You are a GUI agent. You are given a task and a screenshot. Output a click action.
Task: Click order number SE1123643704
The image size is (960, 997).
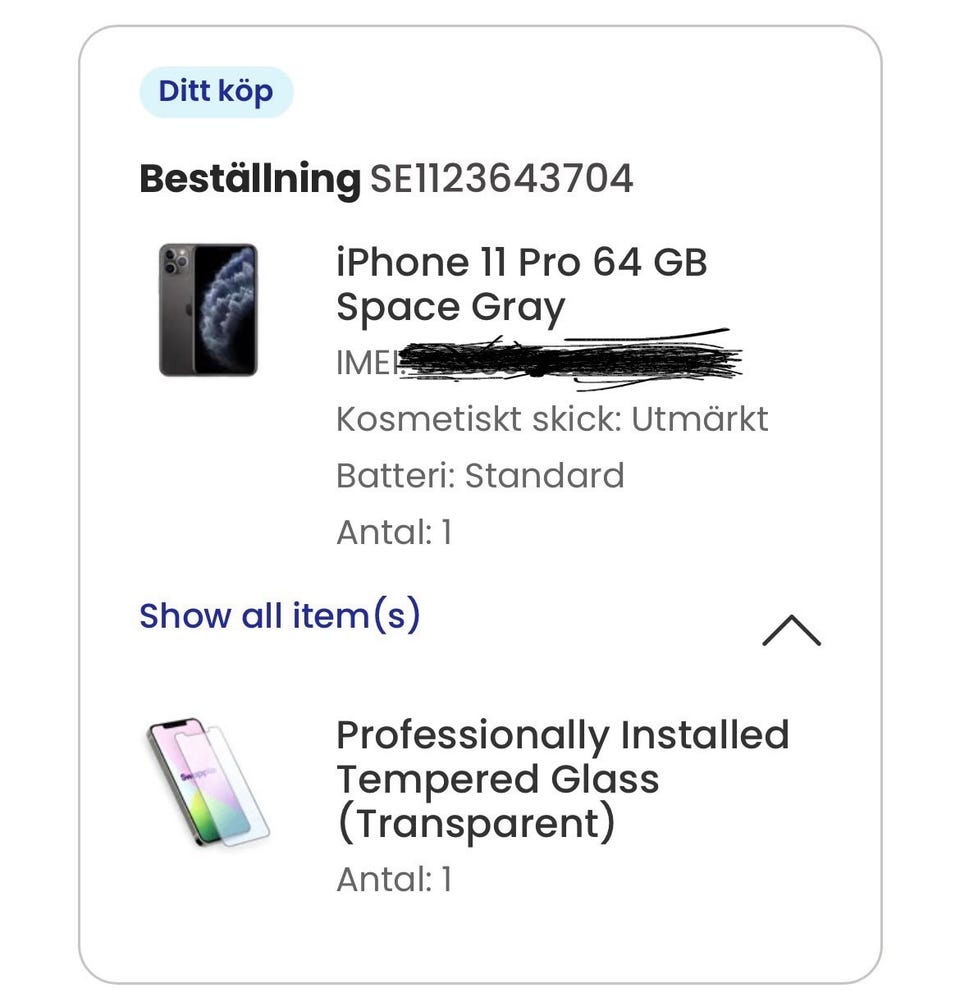[x=502, y=179]
